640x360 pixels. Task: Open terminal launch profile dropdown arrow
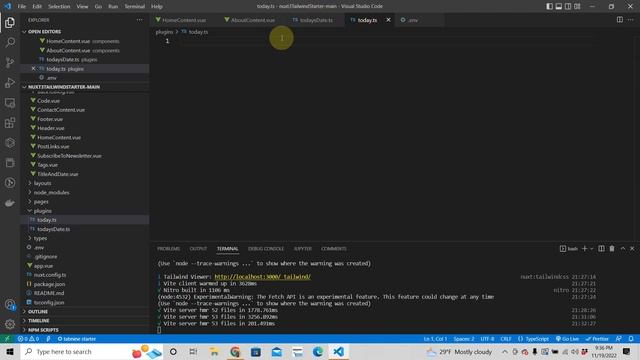(x=591, y=249)
